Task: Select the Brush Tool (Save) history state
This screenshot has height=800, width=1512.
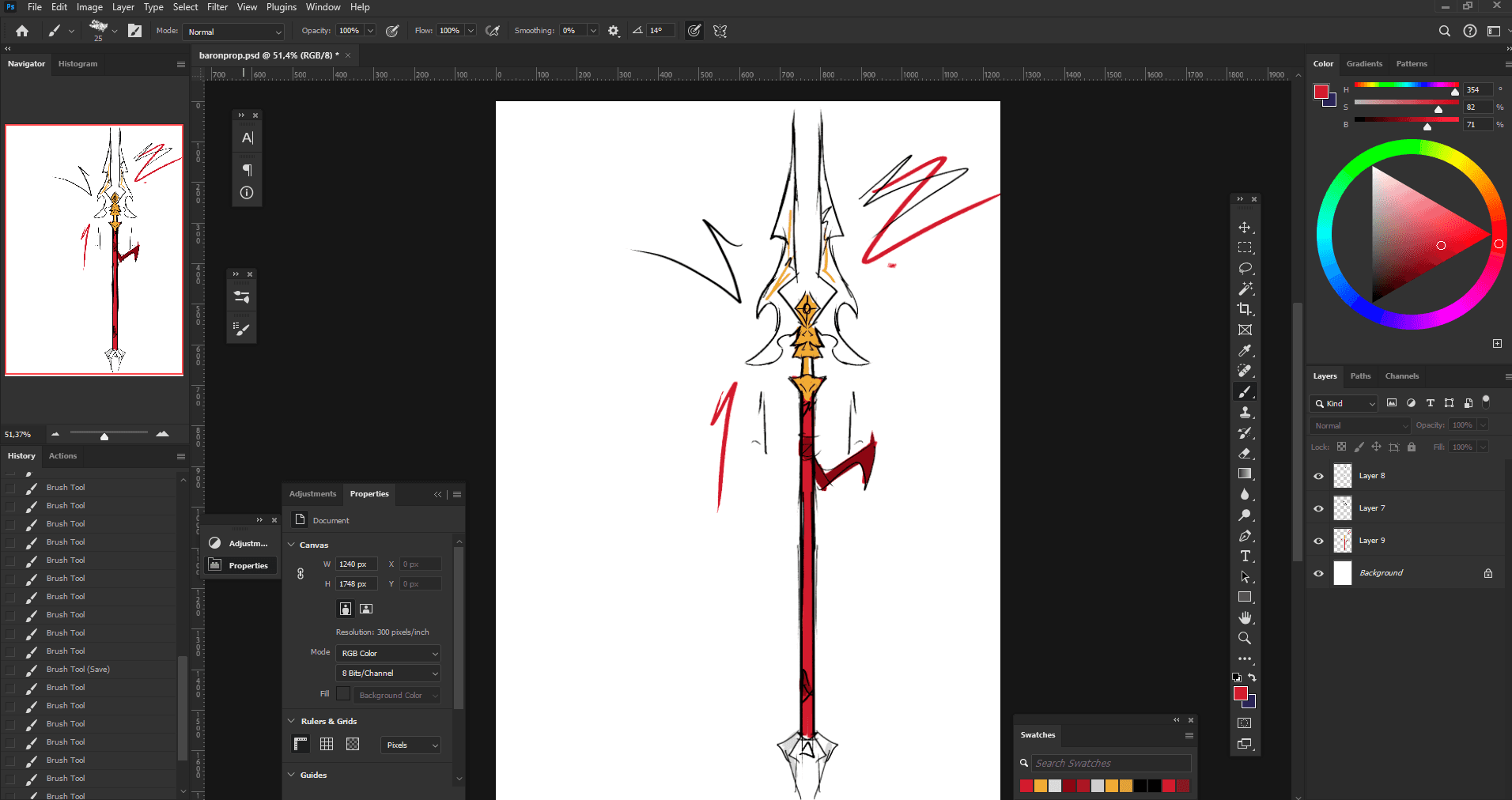Action: click(78, 670)
